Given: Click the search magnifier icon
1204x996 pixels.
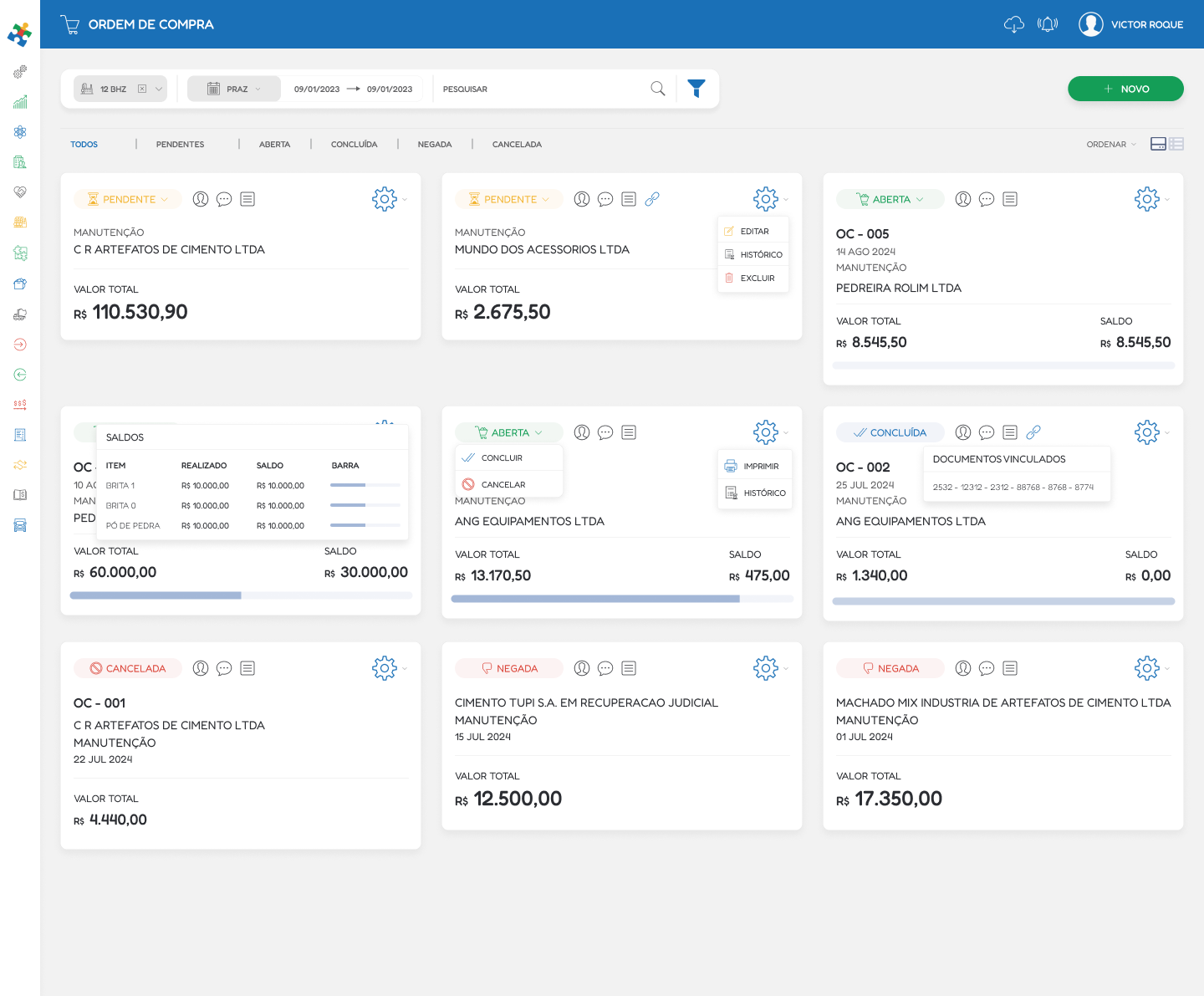Looking at the screenshot, I should pyautogui.click(x=658, y=89).
